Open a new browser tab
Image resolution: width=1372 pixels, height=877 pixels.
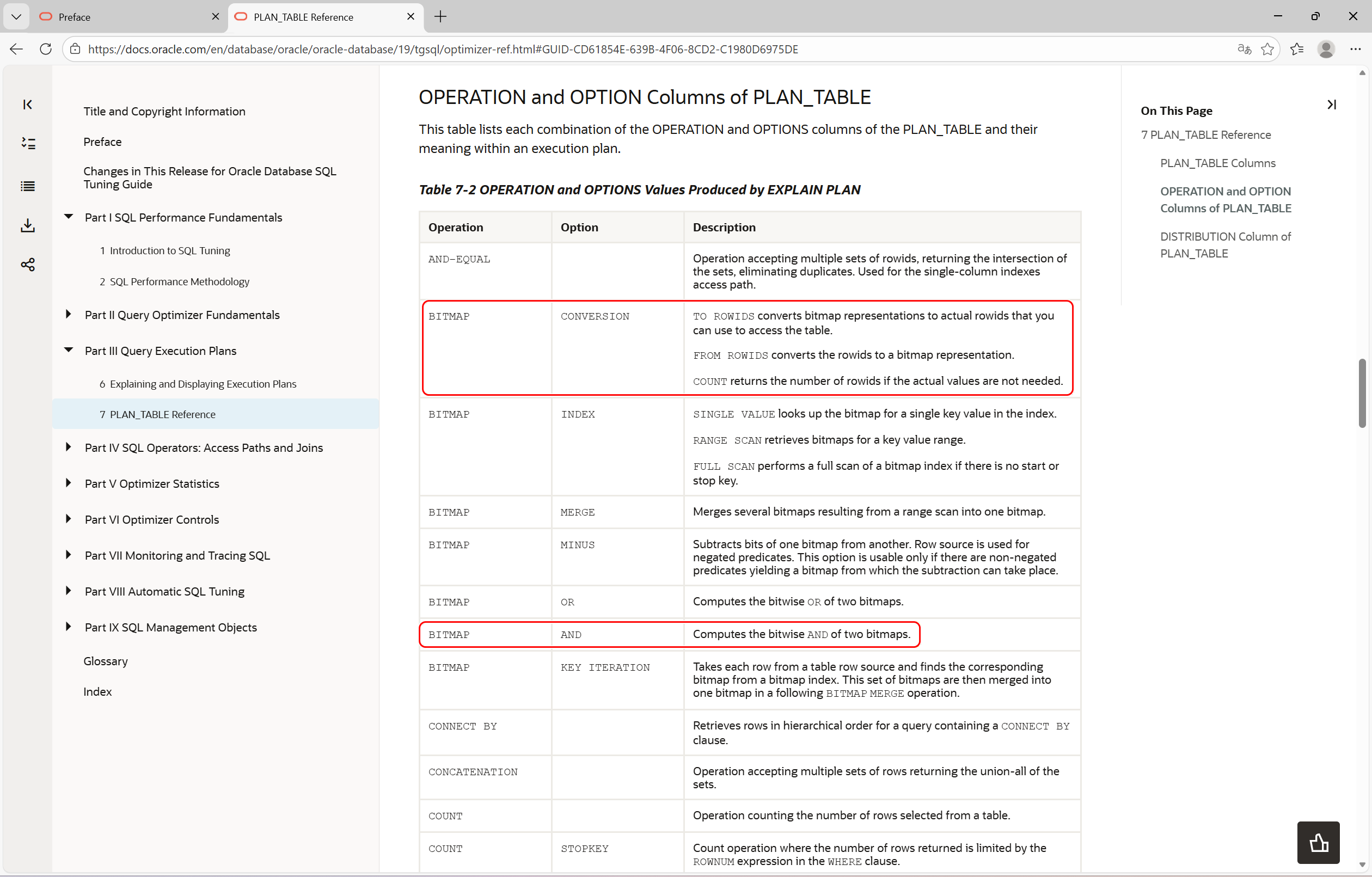(x=440, y=16)
